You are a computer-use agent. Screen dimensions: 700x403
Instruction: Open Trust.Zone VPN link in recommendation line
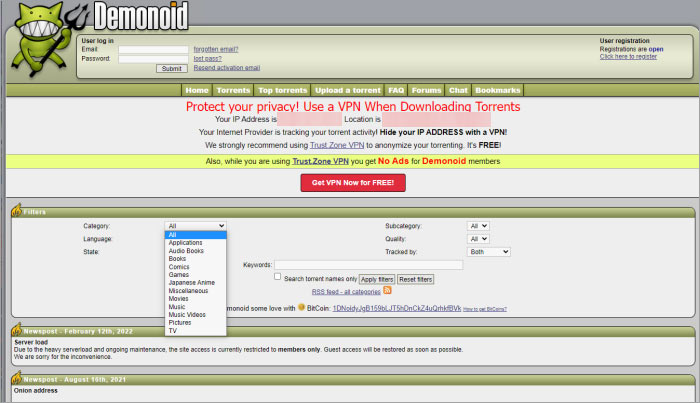coord(337,145)
